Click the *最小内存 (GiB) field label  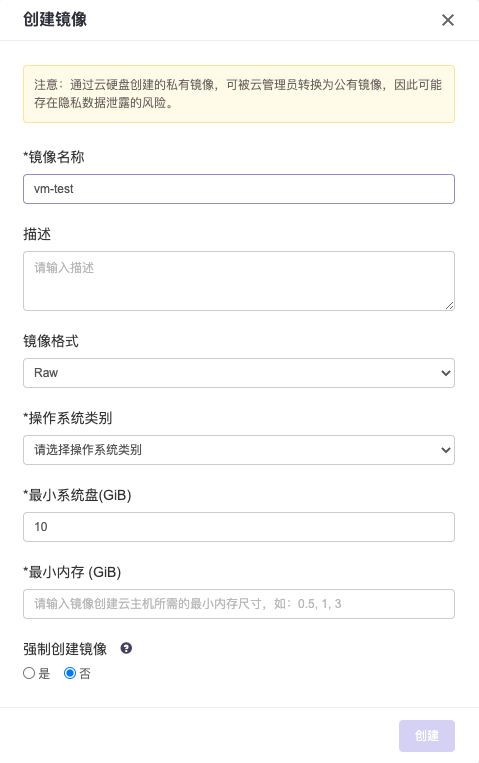click(x=72, y=572)
